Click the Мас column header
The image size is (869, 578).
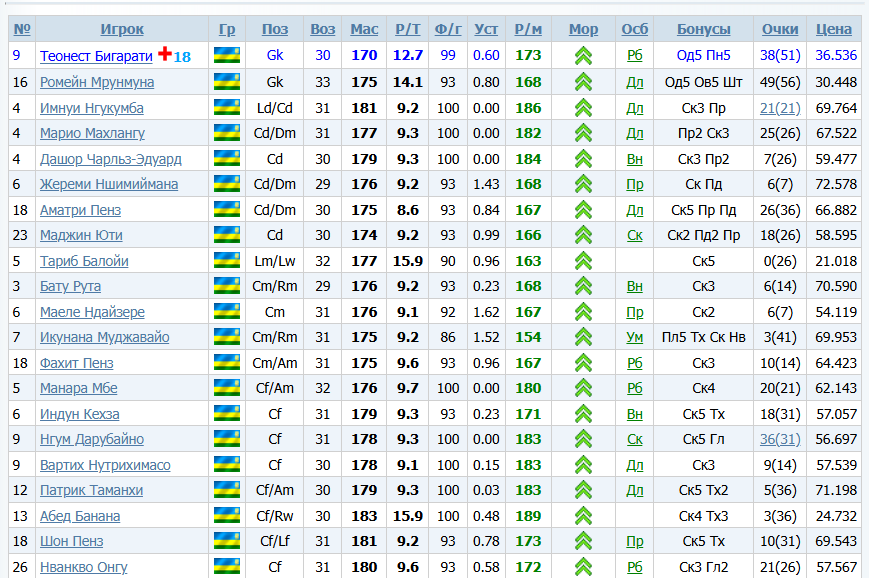click(364, 29)
